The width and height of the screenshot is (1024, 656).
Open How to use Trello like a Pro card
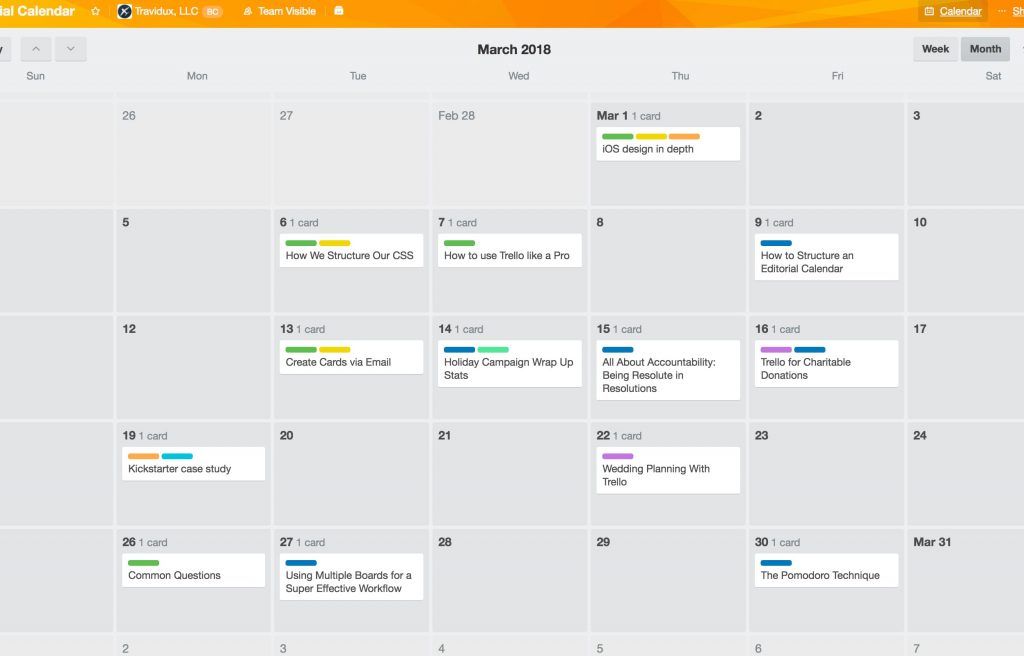click(x=509, y=250)
